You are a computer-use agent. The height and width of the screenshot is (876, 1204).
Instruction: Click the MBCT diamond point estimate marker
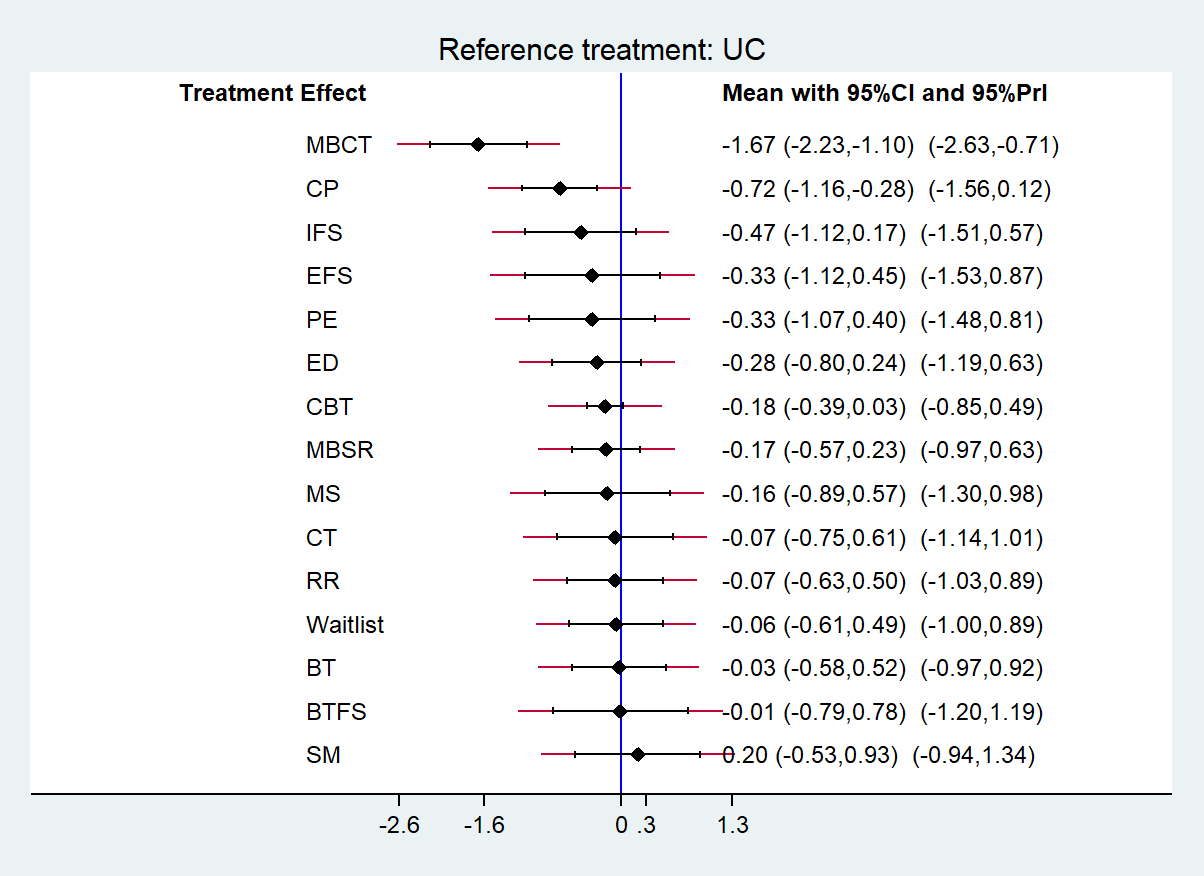coord(478,145)
